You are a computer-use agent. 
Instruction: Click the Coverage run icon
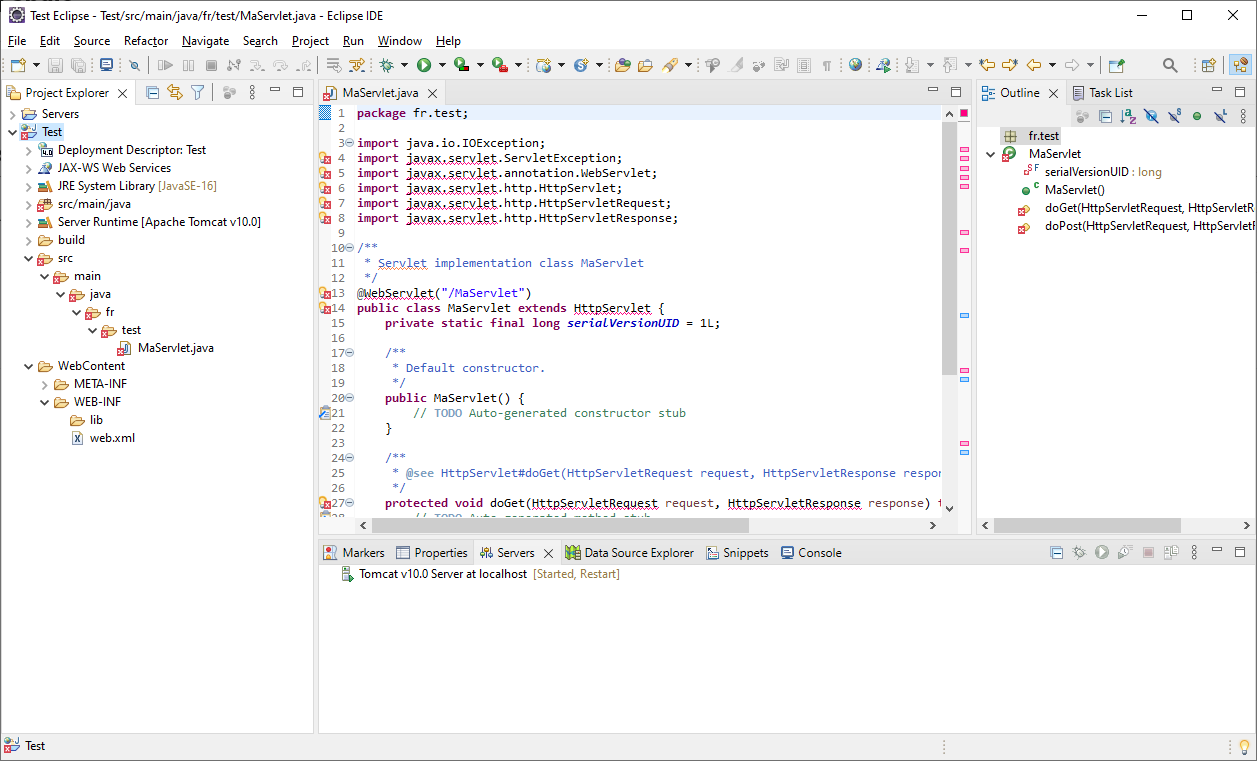[461, 65]
